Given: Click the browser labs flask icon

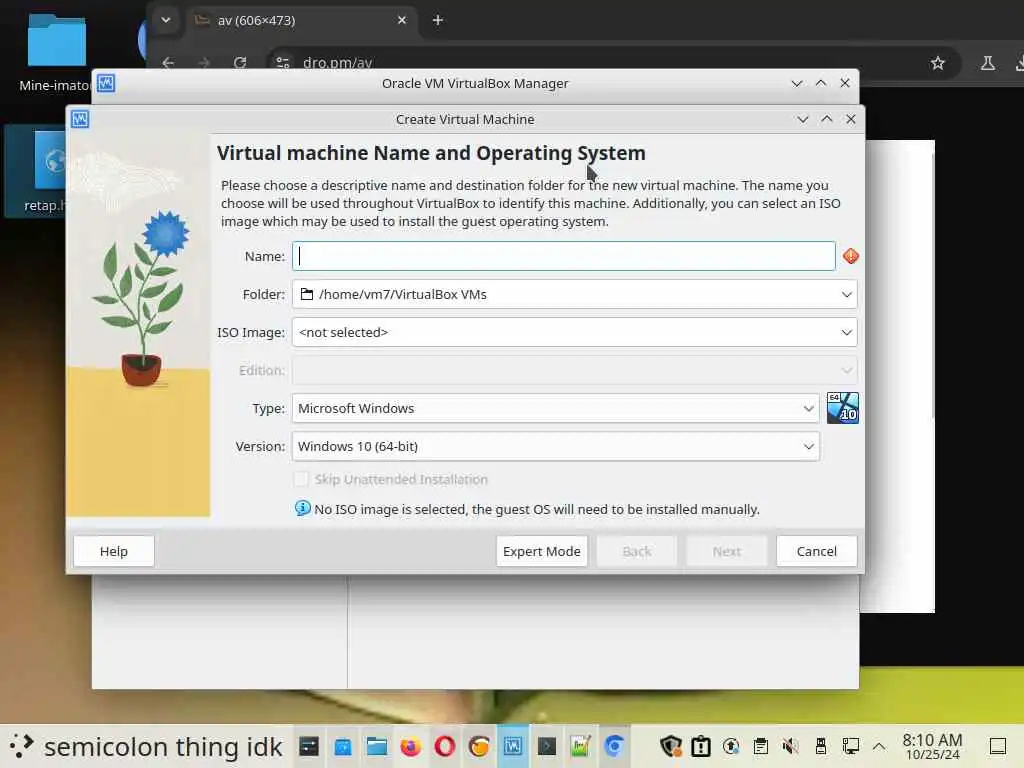Looking at the screenshot, I should click(987, 63).
